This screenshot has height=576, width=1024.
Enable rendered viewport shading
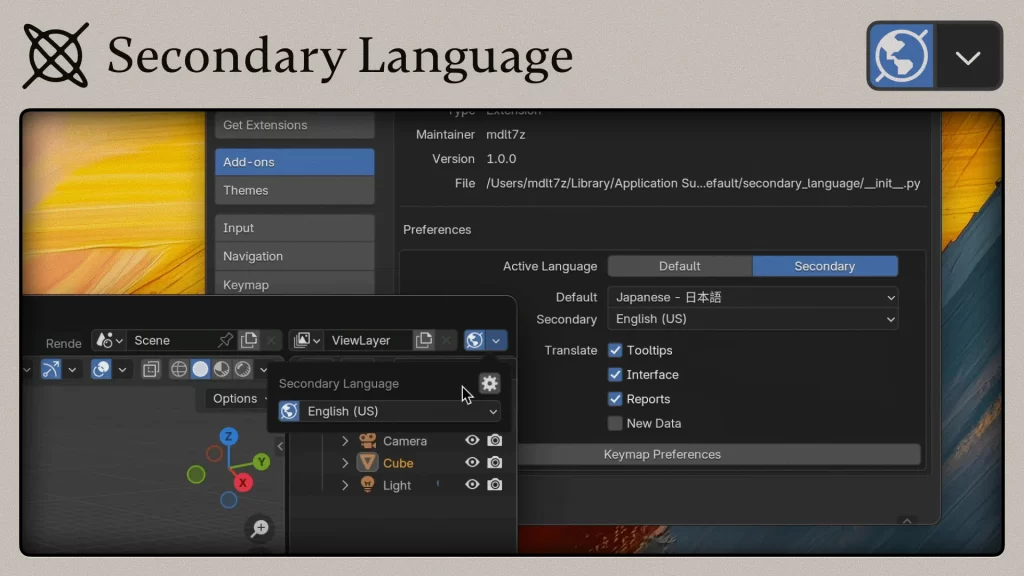tap(243, 369)
